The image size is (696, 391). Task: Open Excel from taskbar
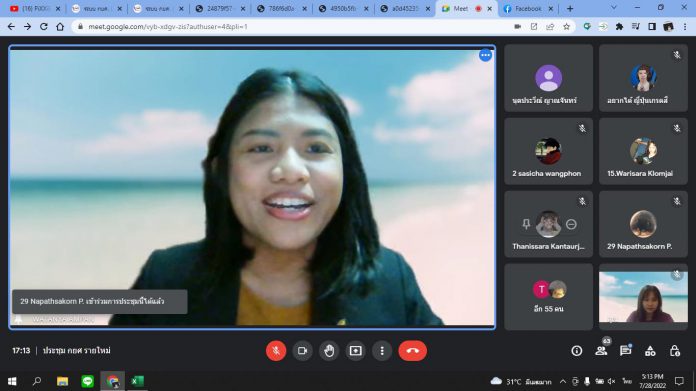(x=137, y=381)
